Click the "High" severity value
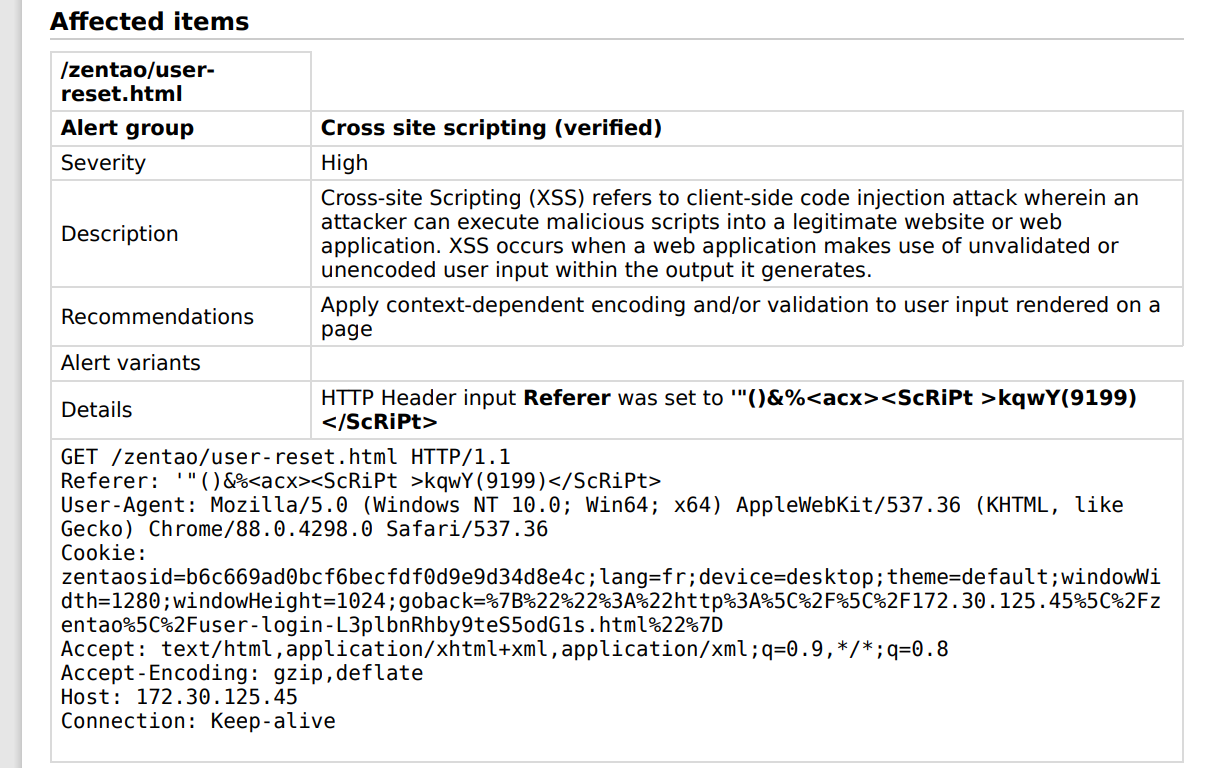1209x768 pixels. [x=344, y=163]
